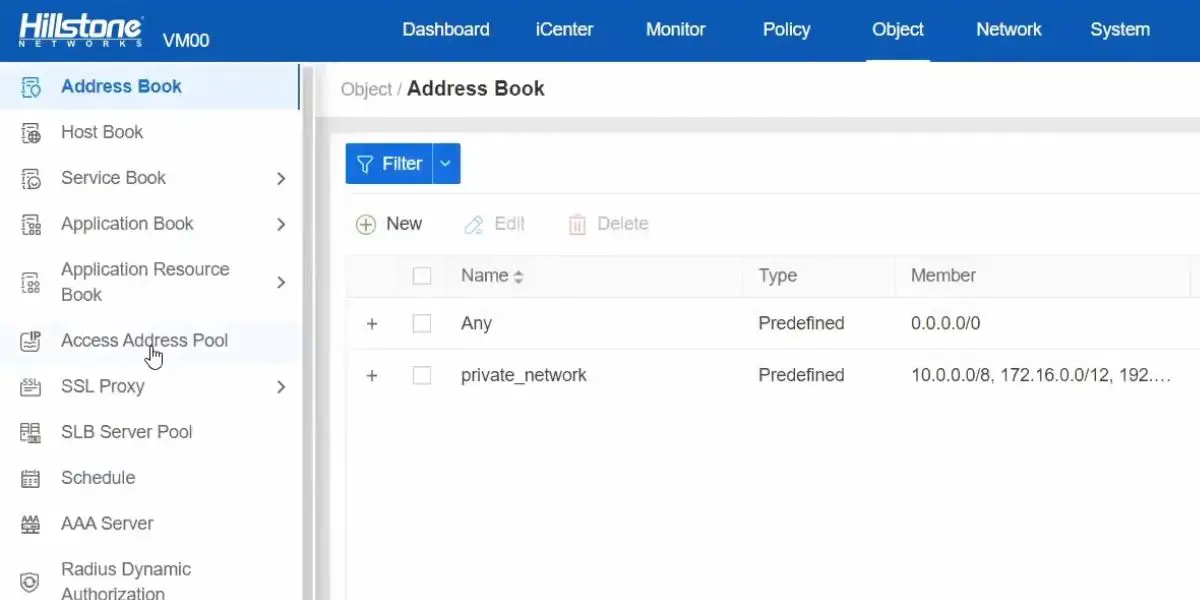This screenshot has height=600, width=1200.
Task: Click the SLB Server Pool icon
Action: click(31, 432)
